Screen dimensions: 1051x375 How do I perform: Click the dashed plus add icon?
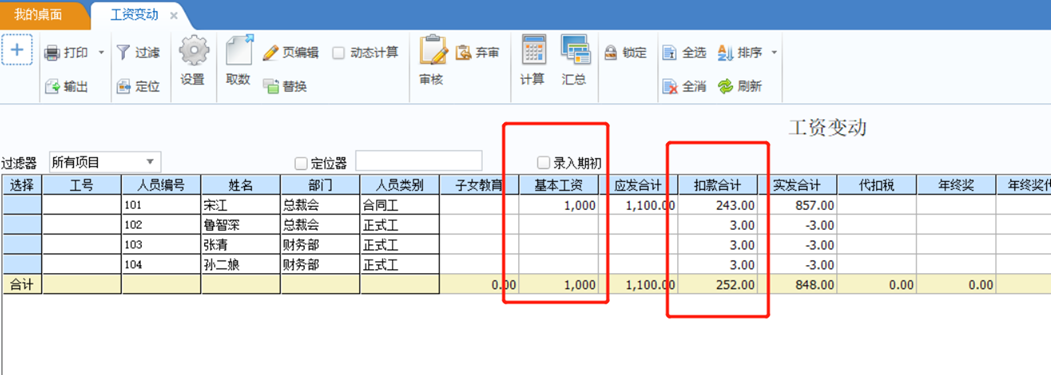(17, 50)
